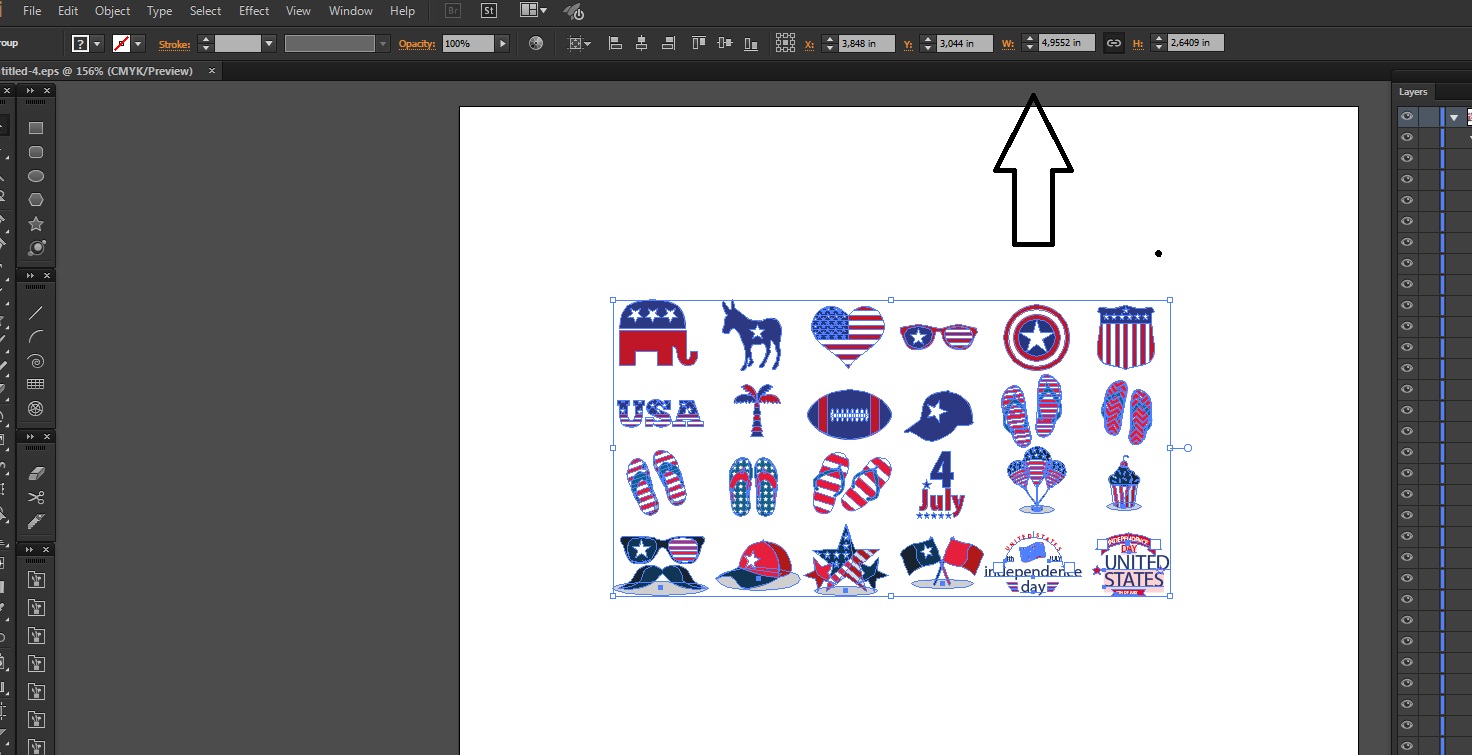Toggle eye icon of sixth Layers row

coord(1407,221)
